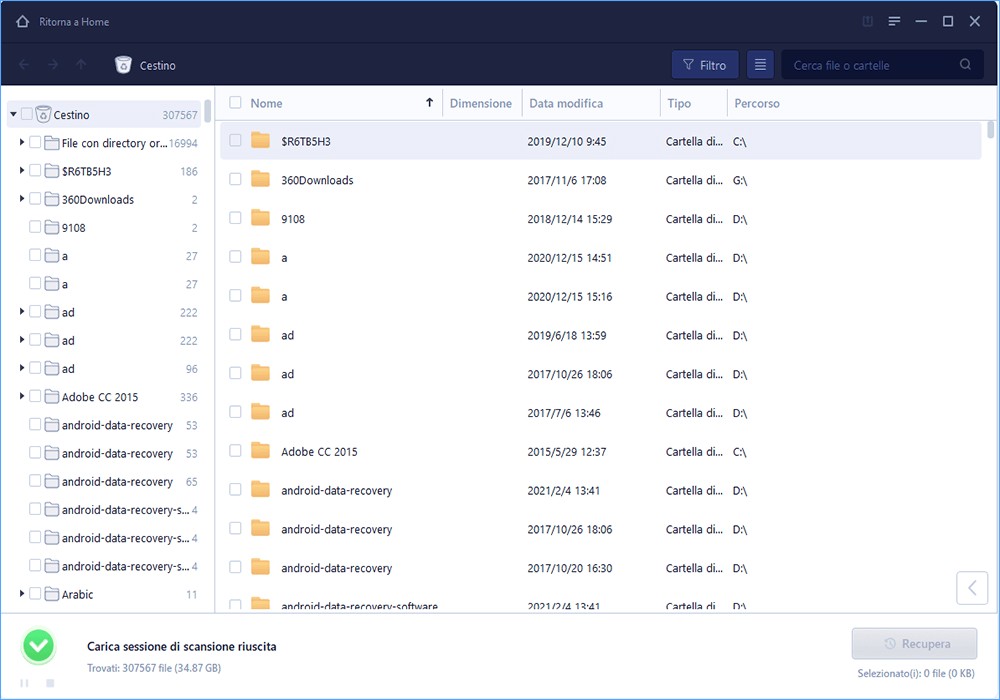Select the row dated 2020/12/15 15:16

pos(600,296)
